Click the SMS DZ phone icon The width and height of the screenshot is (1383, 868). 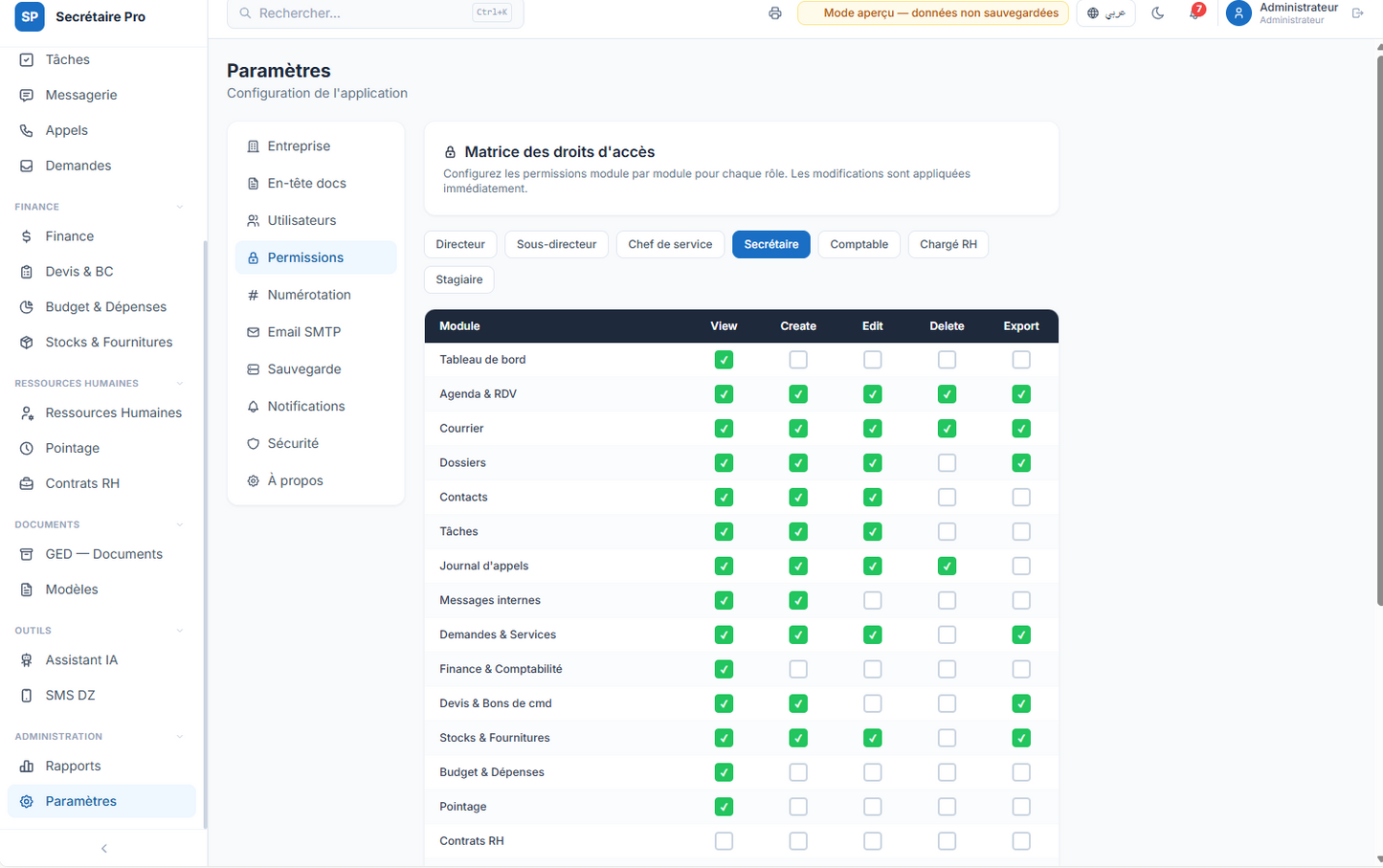27,696
